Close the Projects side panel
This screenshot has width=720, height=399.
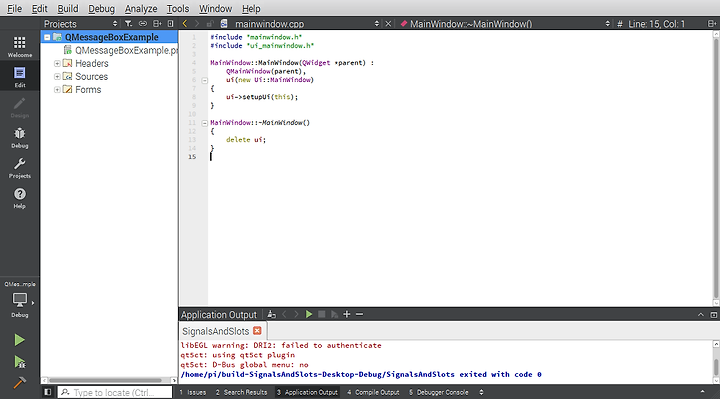(170, 23)
